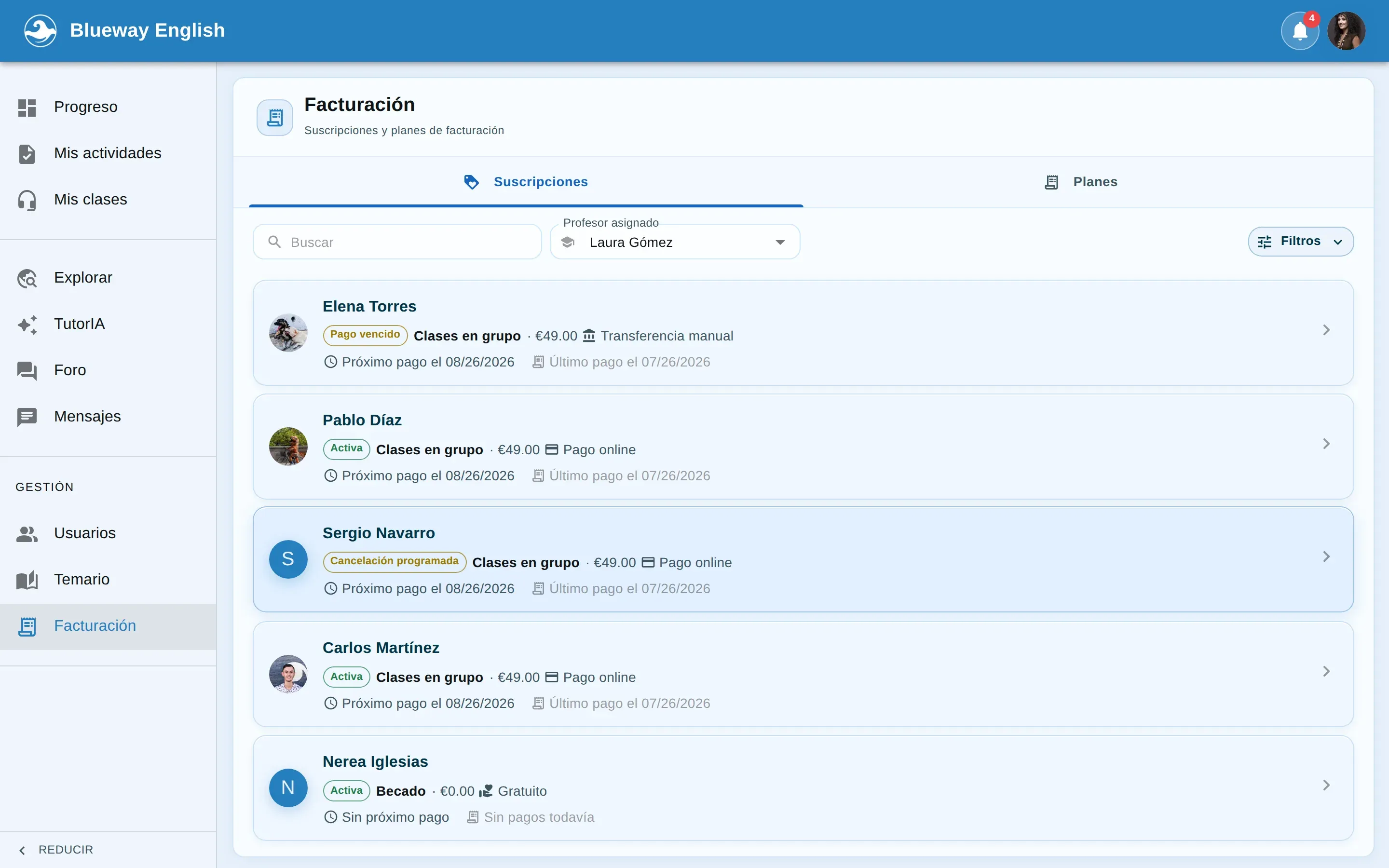Click the TutorIA sparkle icon

pos(27,325)
